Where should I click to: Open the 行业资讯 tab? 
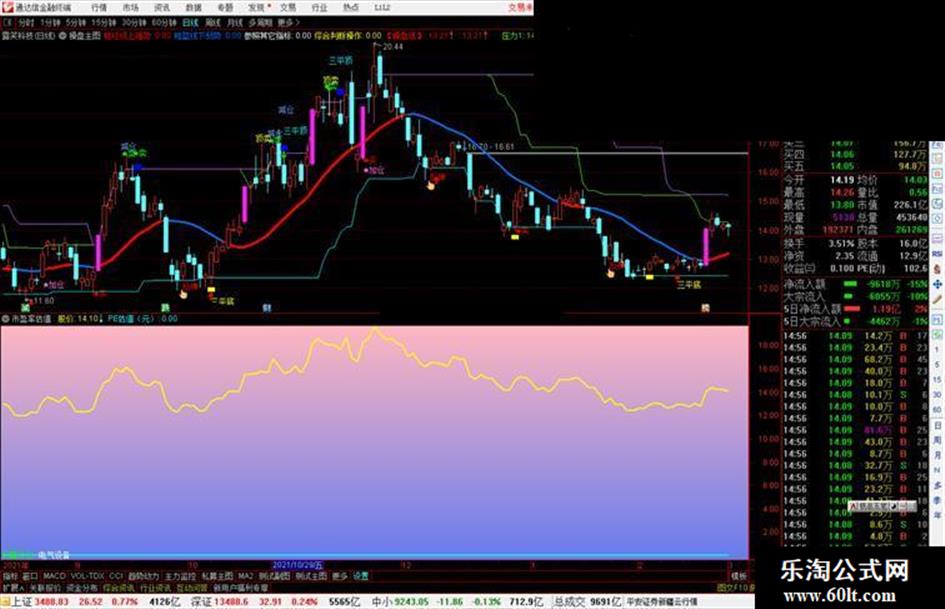click(156, 587)
